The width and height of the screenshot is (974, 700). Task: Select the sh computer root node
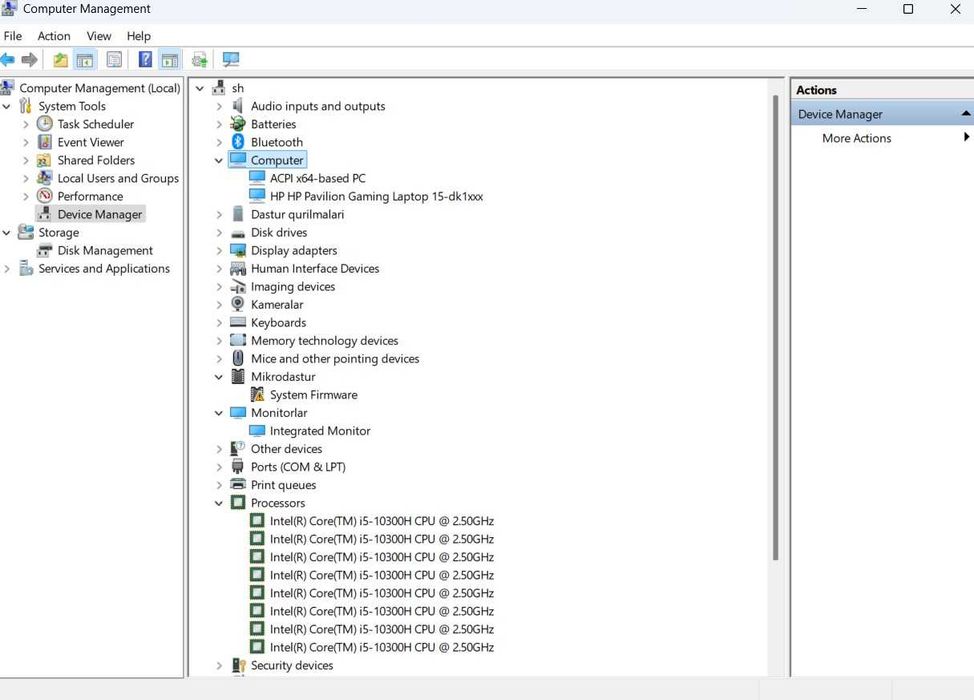(x=237, y=88)
